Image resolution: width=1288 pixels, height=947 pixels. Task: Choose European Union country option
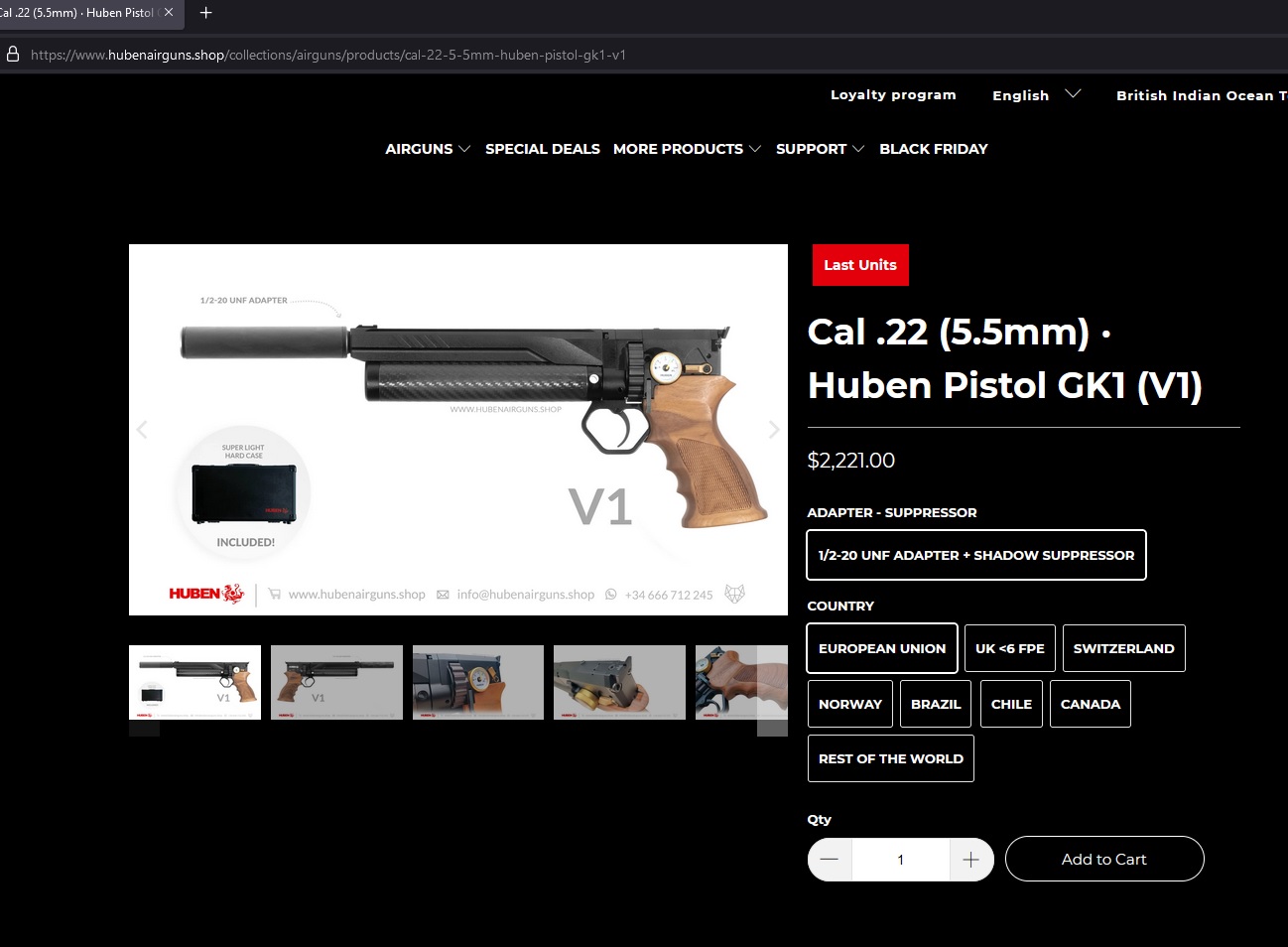(882, 648)
